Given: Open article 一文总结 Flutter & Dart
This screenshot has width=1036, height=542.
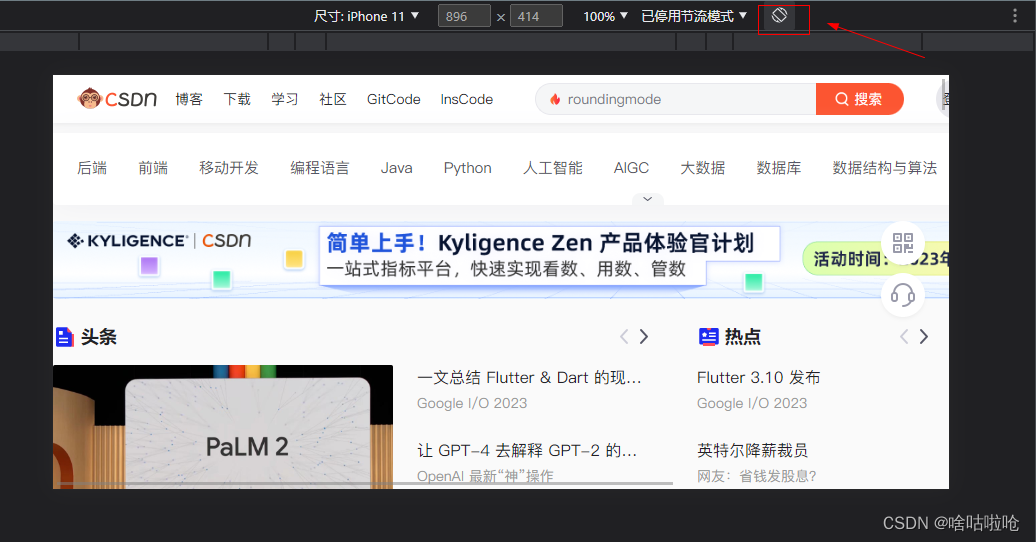Looking at the screenshot, I should coord(529,377).
